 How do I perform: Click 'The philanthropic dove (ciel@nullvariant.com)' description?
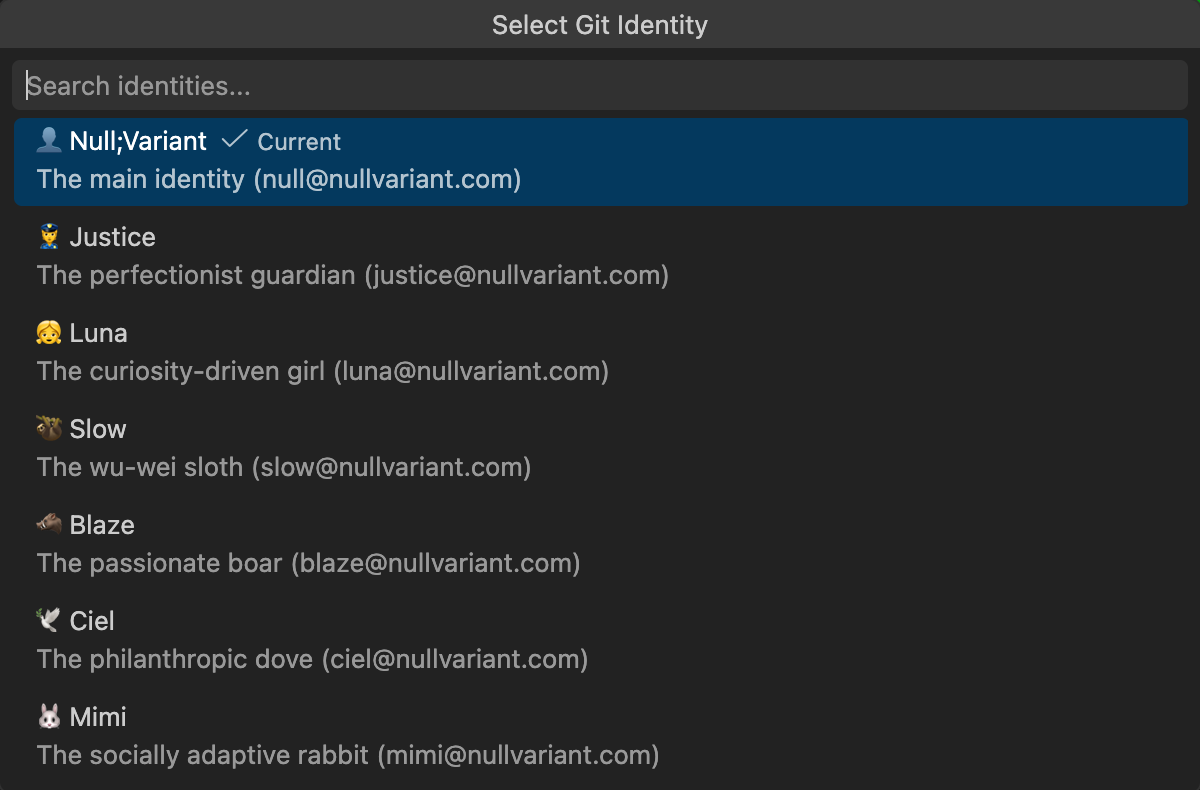312,659
